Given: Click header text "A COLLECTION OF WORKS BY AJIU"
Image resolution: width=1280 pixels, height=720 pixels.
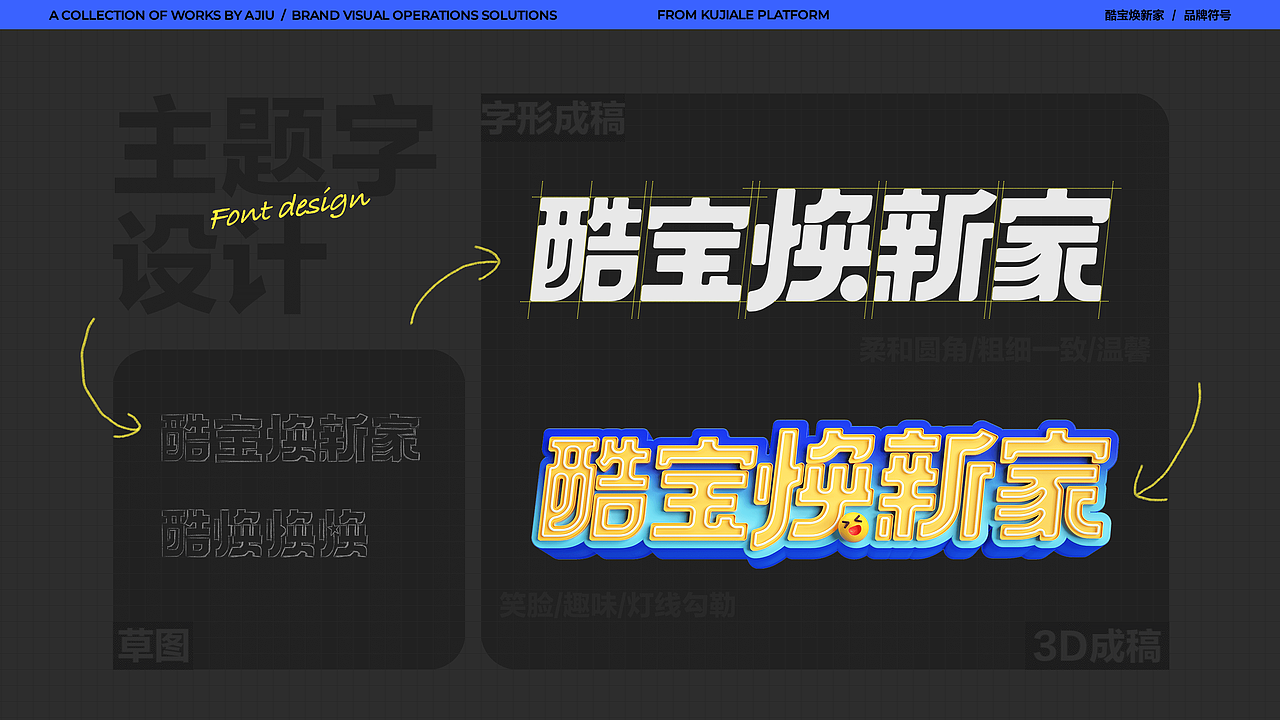Looking at the screenshot, I should (161, 15).
